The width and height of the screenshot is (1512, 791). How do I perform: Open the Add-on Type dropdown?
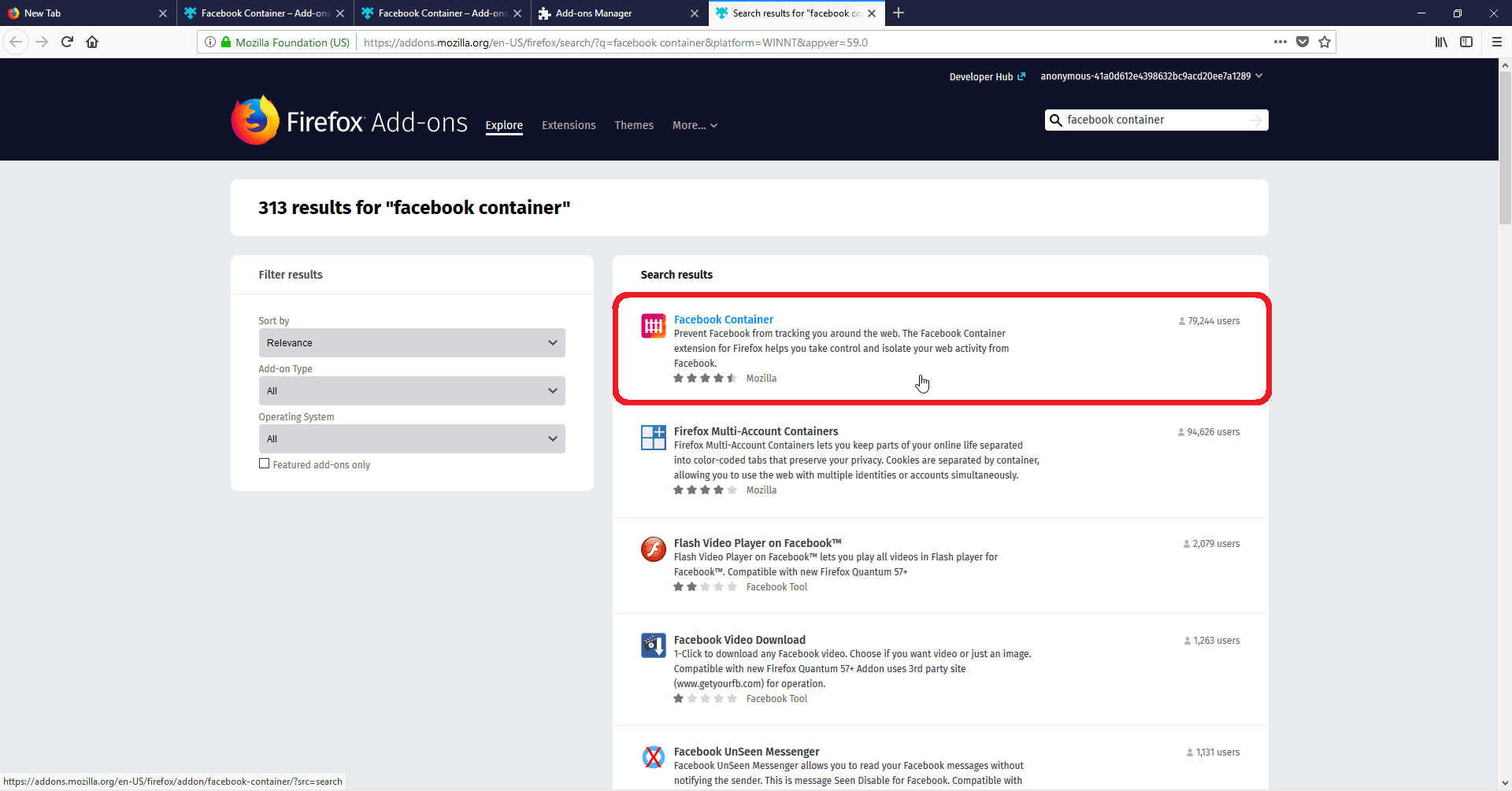point(412,390)
